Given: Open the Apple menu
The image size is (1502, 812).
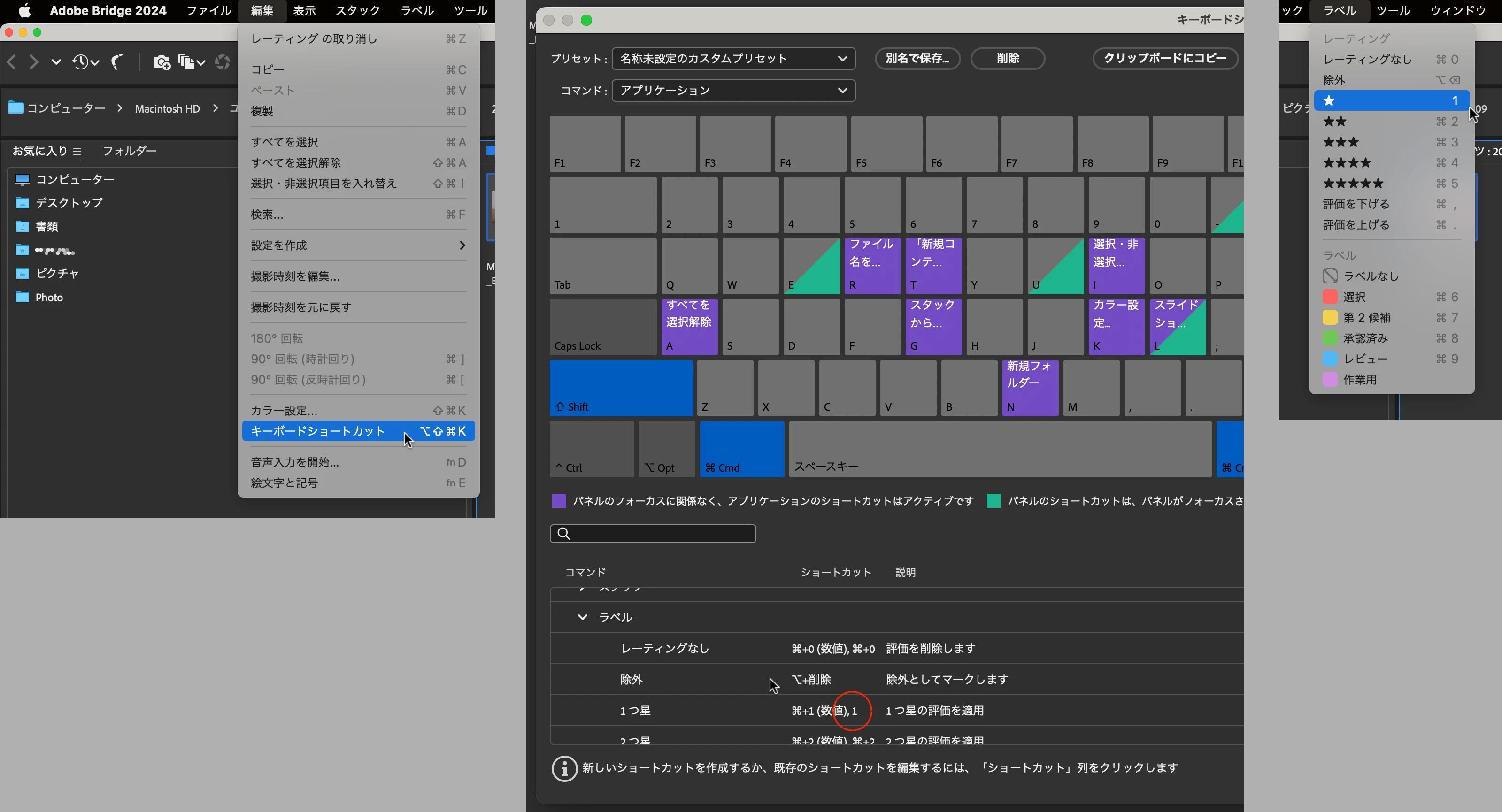Looking at the screenshot, I should click(x=24, y=10).
